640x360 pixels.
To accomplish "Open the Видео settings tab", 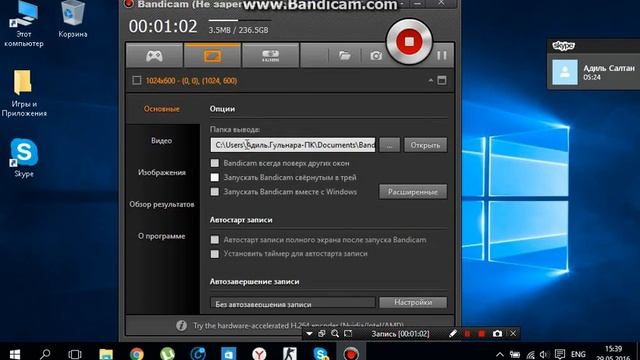I will click(x=162, y=140).
